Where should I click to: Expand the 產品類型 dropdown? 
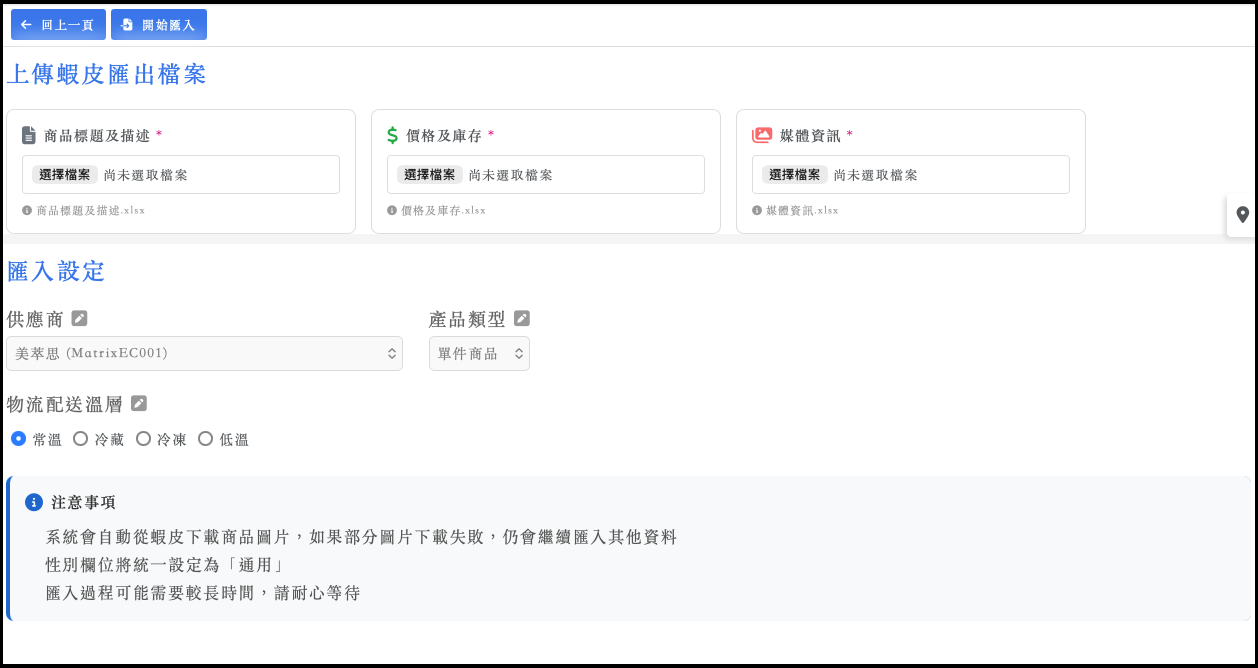tap(479, 353)
